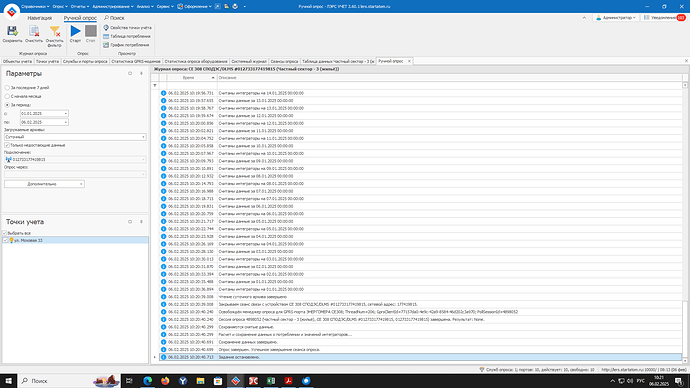
Task: Toggle Только недостающие данные checkbox
Action: point(7,145)
